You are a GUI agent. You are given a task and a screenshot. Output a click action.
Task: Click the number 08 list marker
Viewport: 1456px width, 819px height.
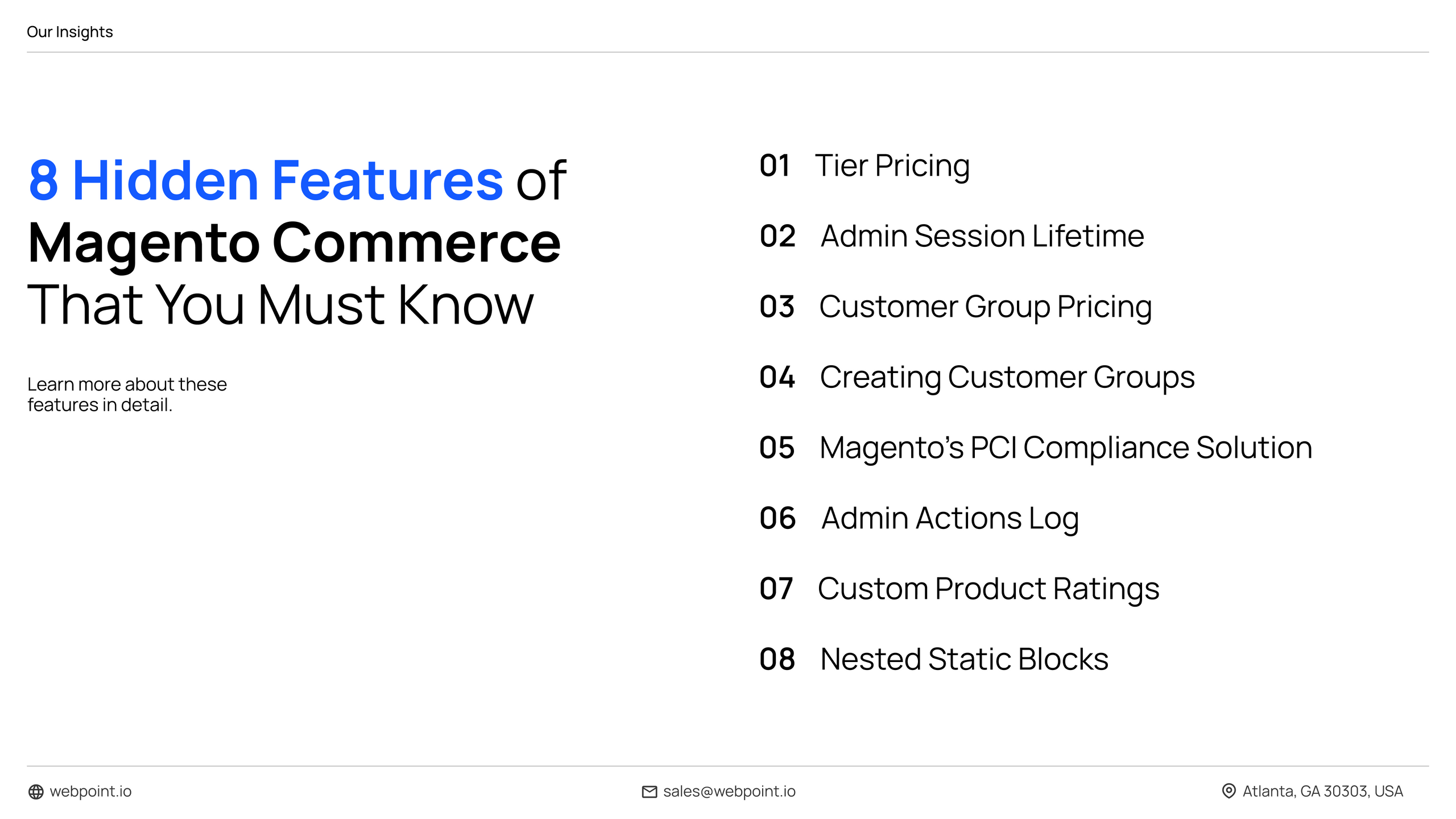point(777,659)
